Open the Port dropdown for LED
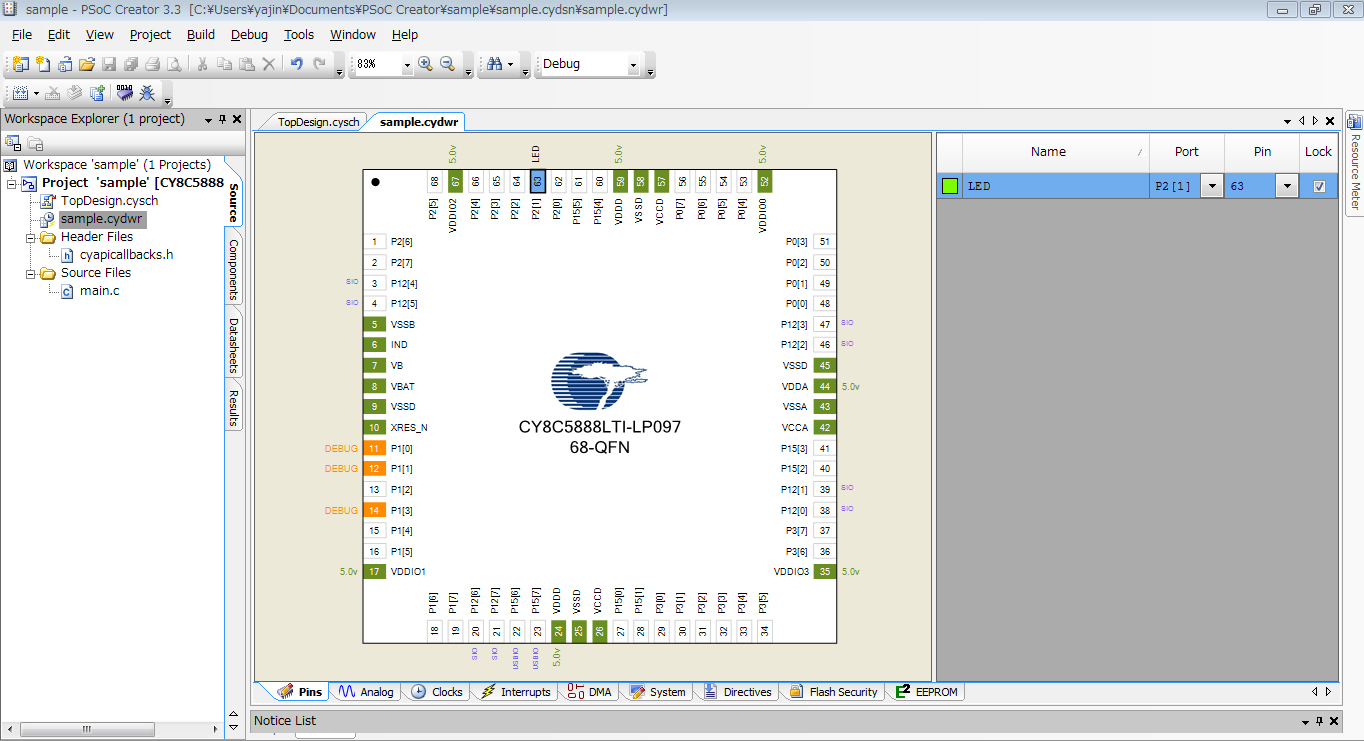 (1211, 186)
